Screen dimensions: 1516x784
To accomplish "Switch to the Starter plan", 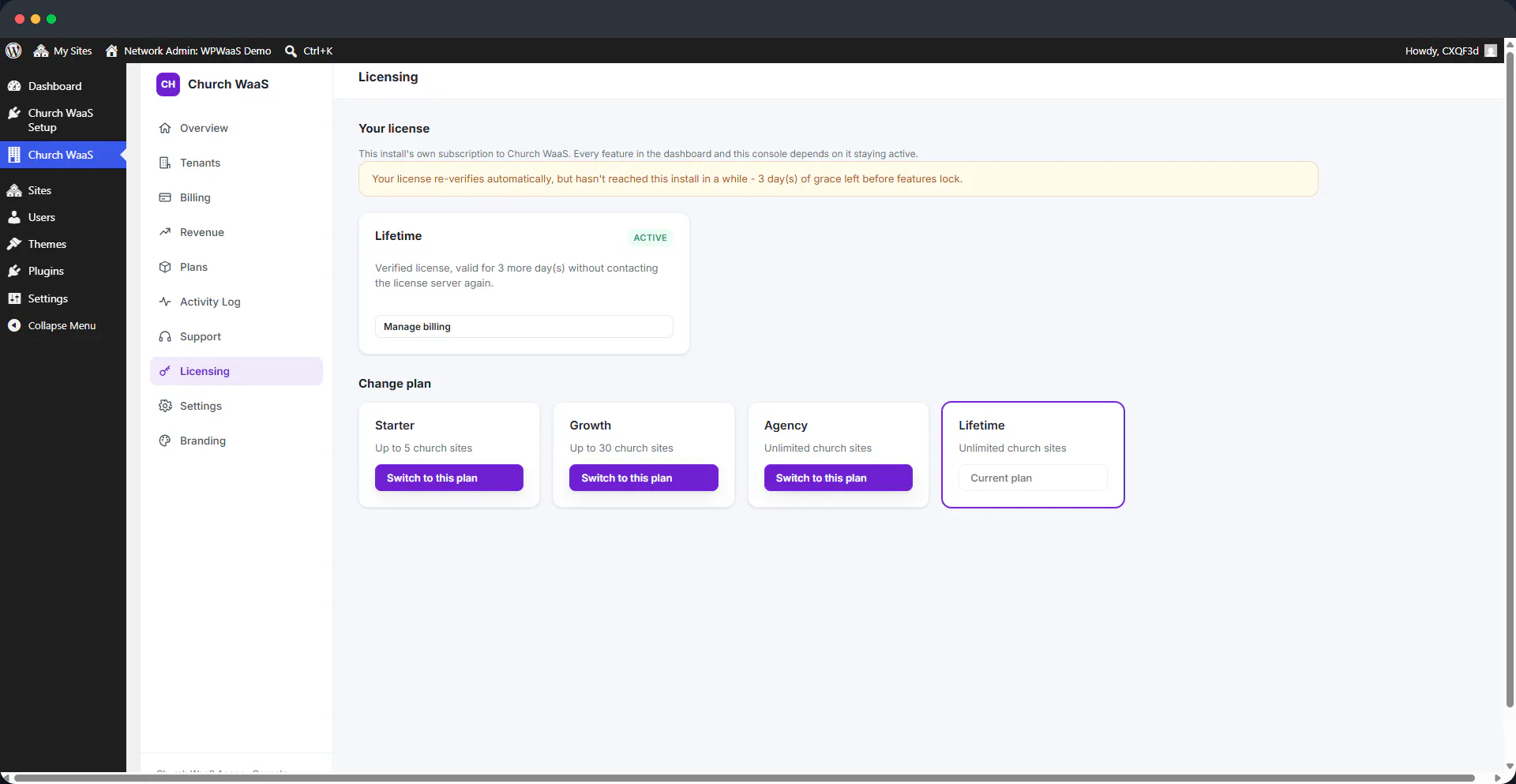I will (449, 478).
